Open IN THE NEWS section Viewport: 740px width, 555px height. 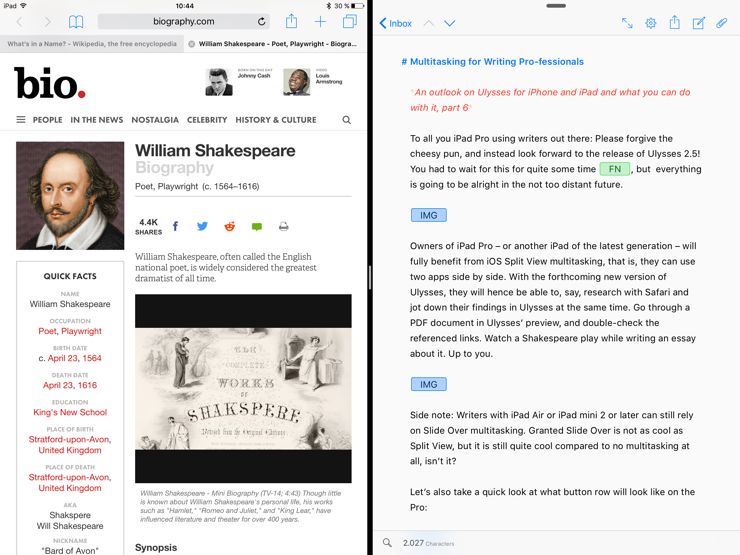pyautogui.click(x=97, y=120)
